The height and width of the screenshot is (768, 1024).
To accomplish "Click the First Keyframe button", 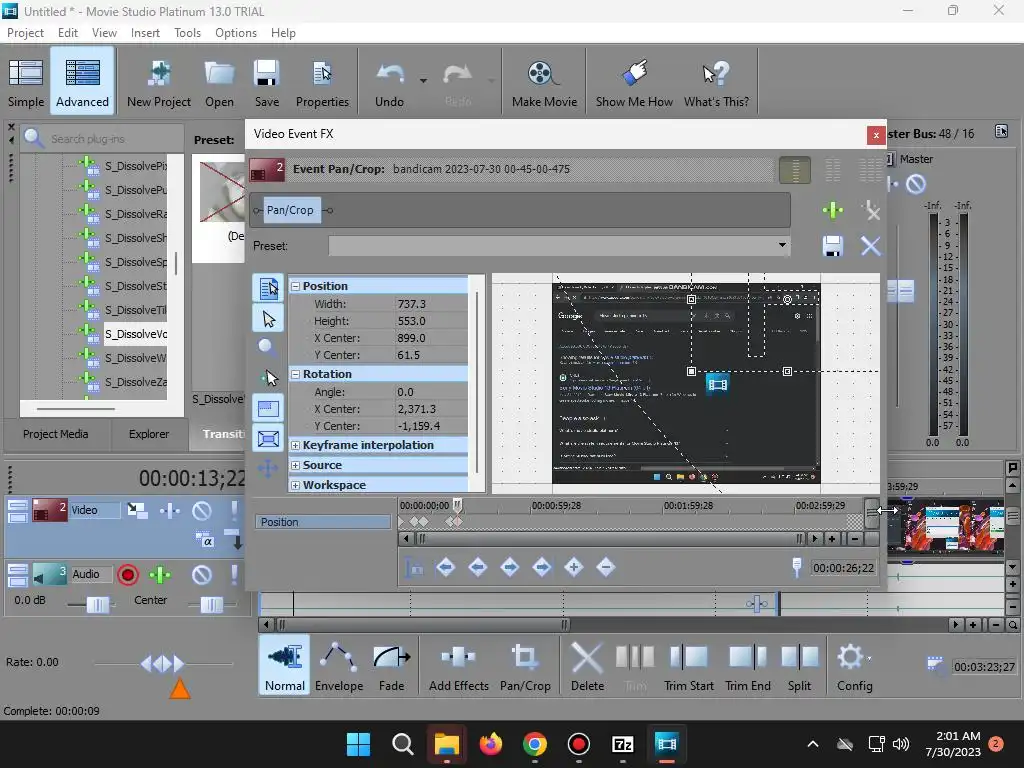I will pos(446,568).
